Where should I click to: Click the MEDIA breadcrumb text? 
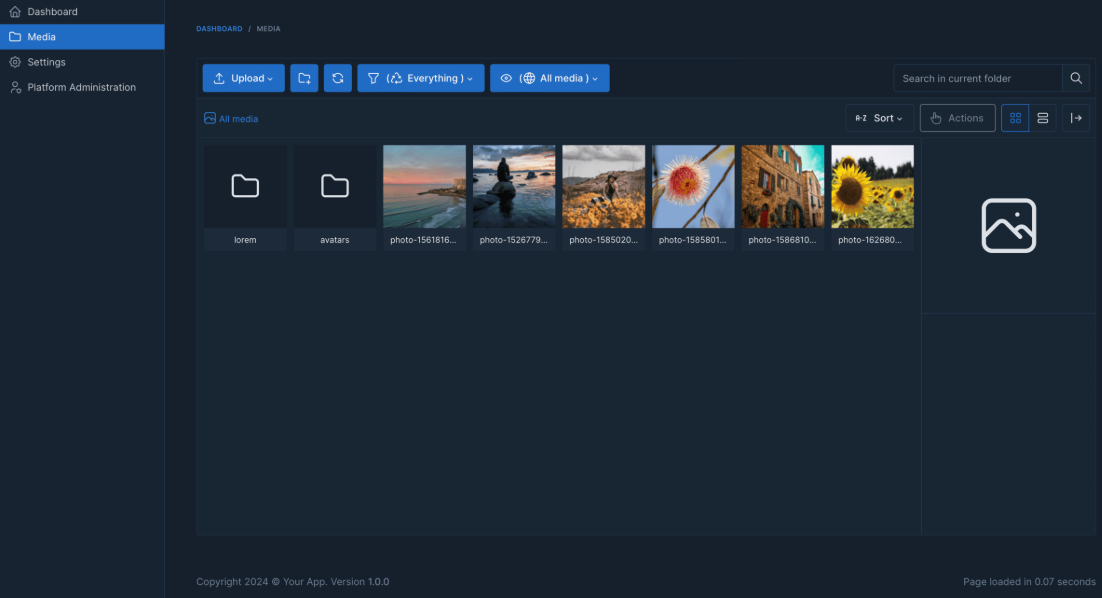pos(268,29)
